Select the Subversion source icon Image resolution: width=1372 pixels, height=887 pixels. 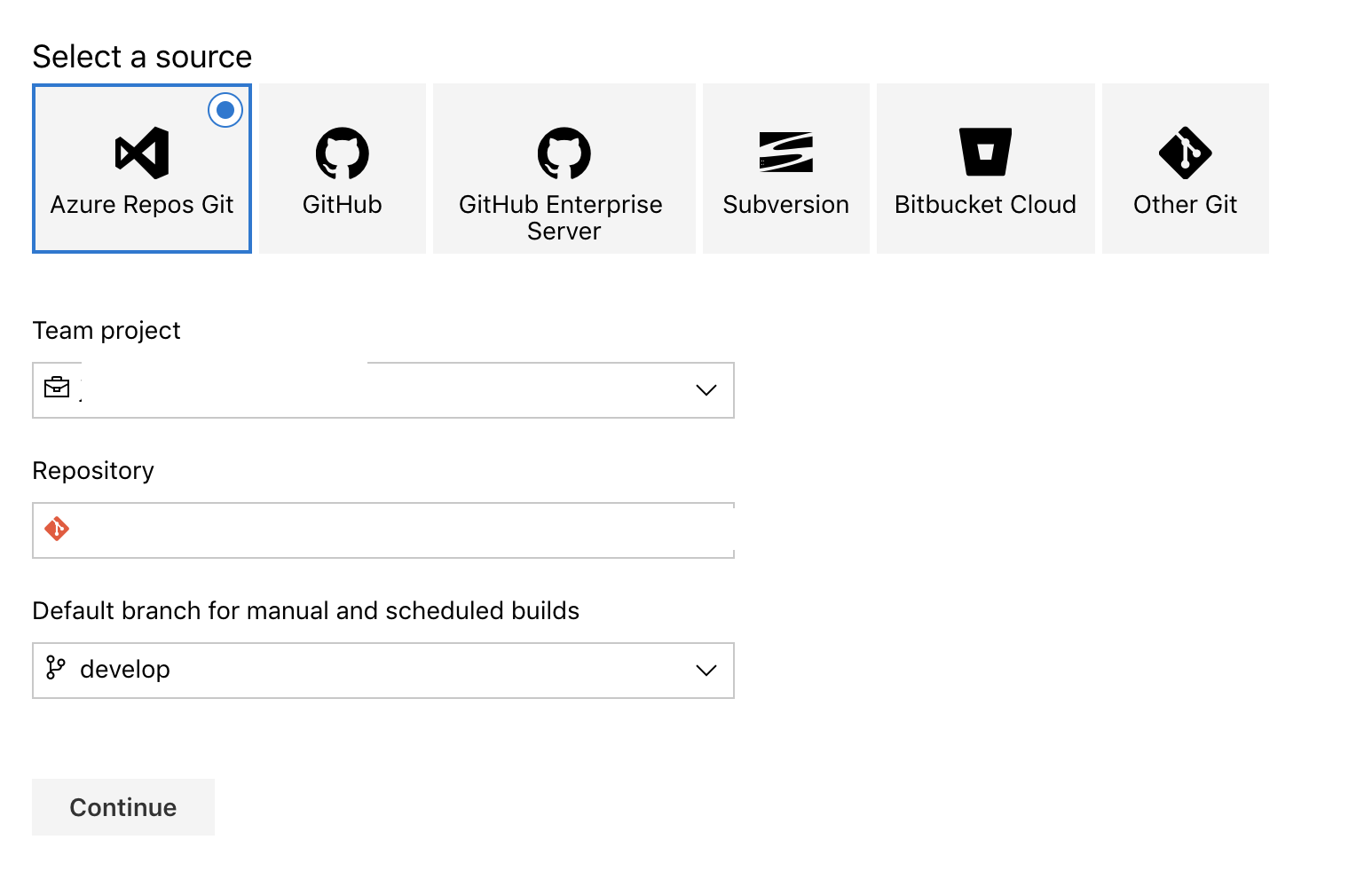(785, 153)
